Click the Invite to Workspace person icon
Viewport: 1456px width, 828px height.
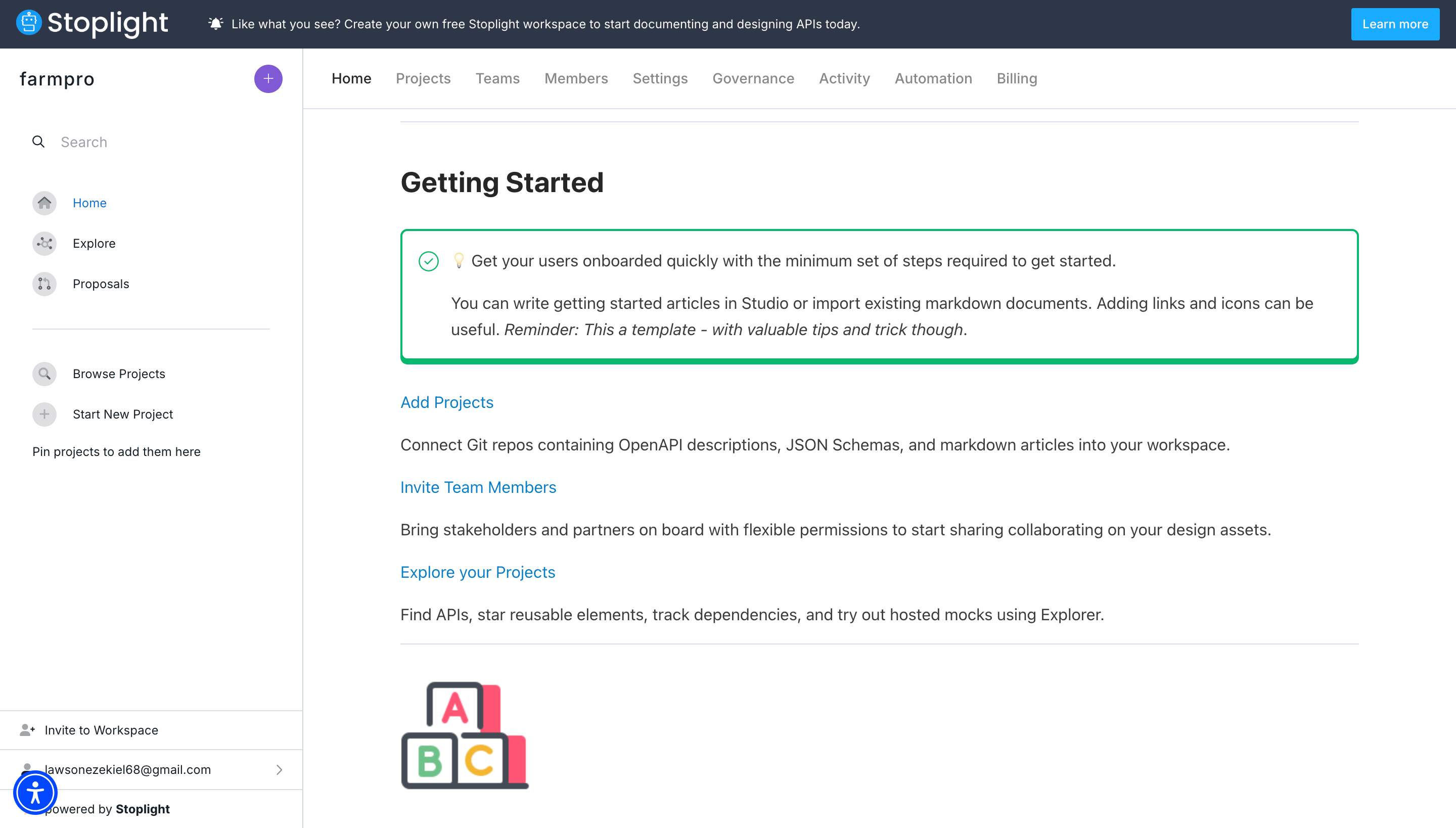pyautogui.click(x=27, y=729)
